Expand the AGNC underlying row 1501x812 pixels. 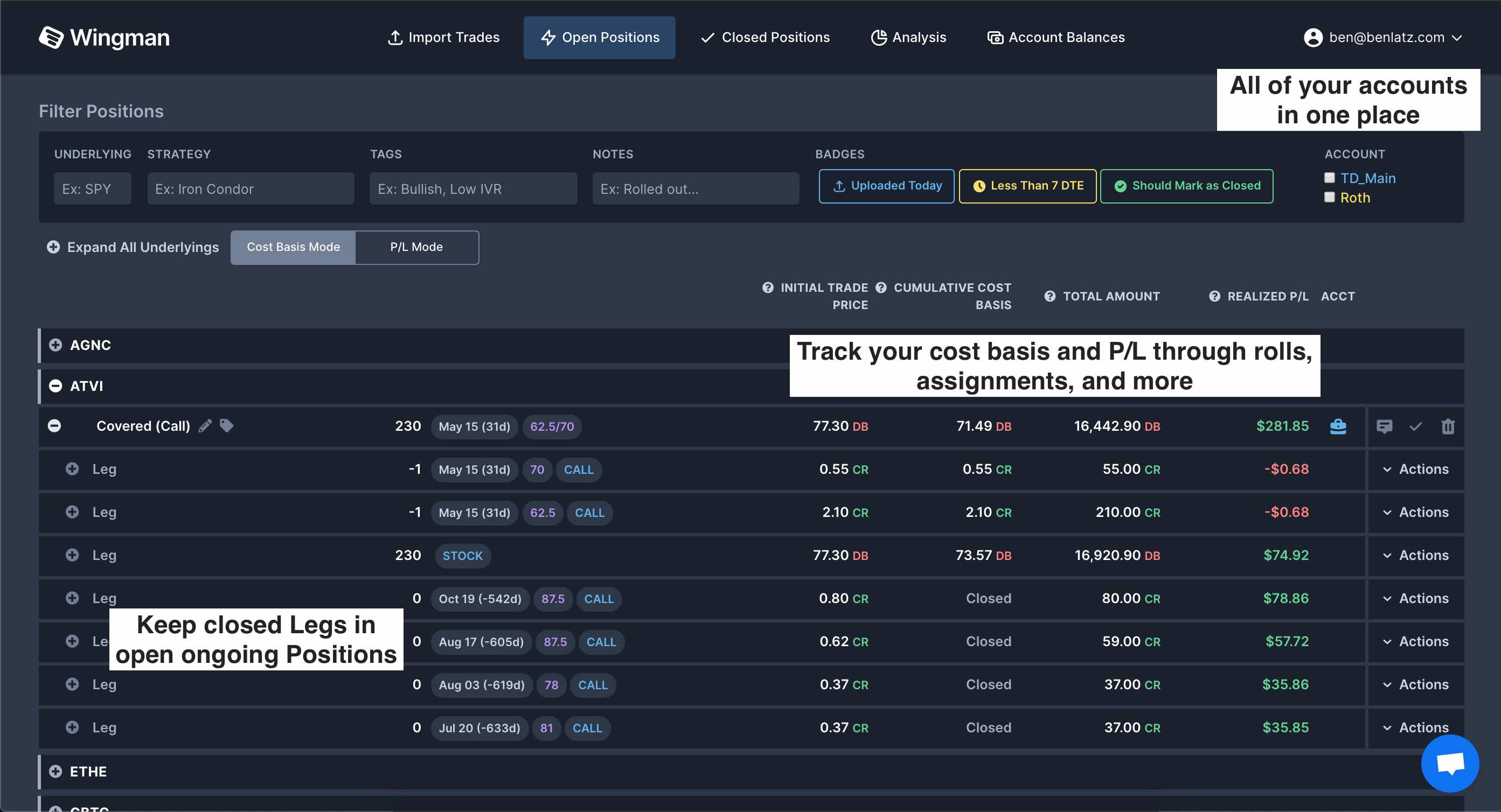point(55,345)
